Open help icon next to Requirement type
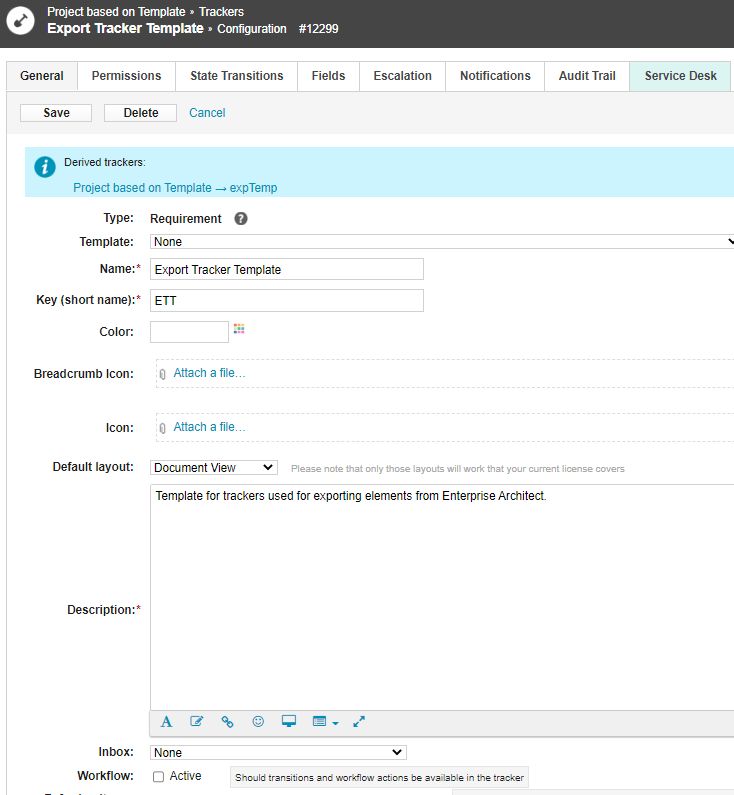 (x=241, y=219)
